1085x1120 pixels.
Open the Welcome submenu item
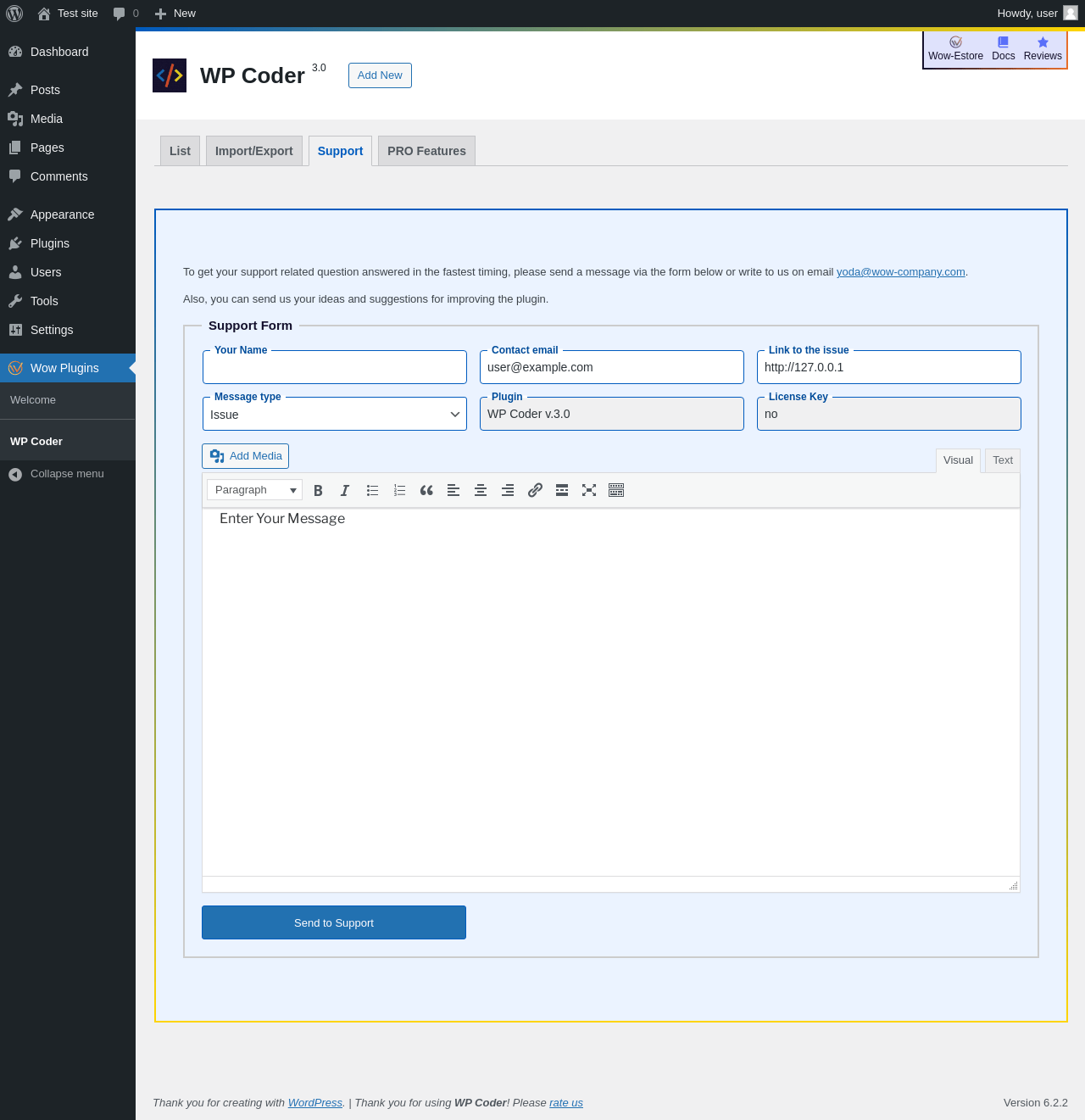tap(68, 400)
